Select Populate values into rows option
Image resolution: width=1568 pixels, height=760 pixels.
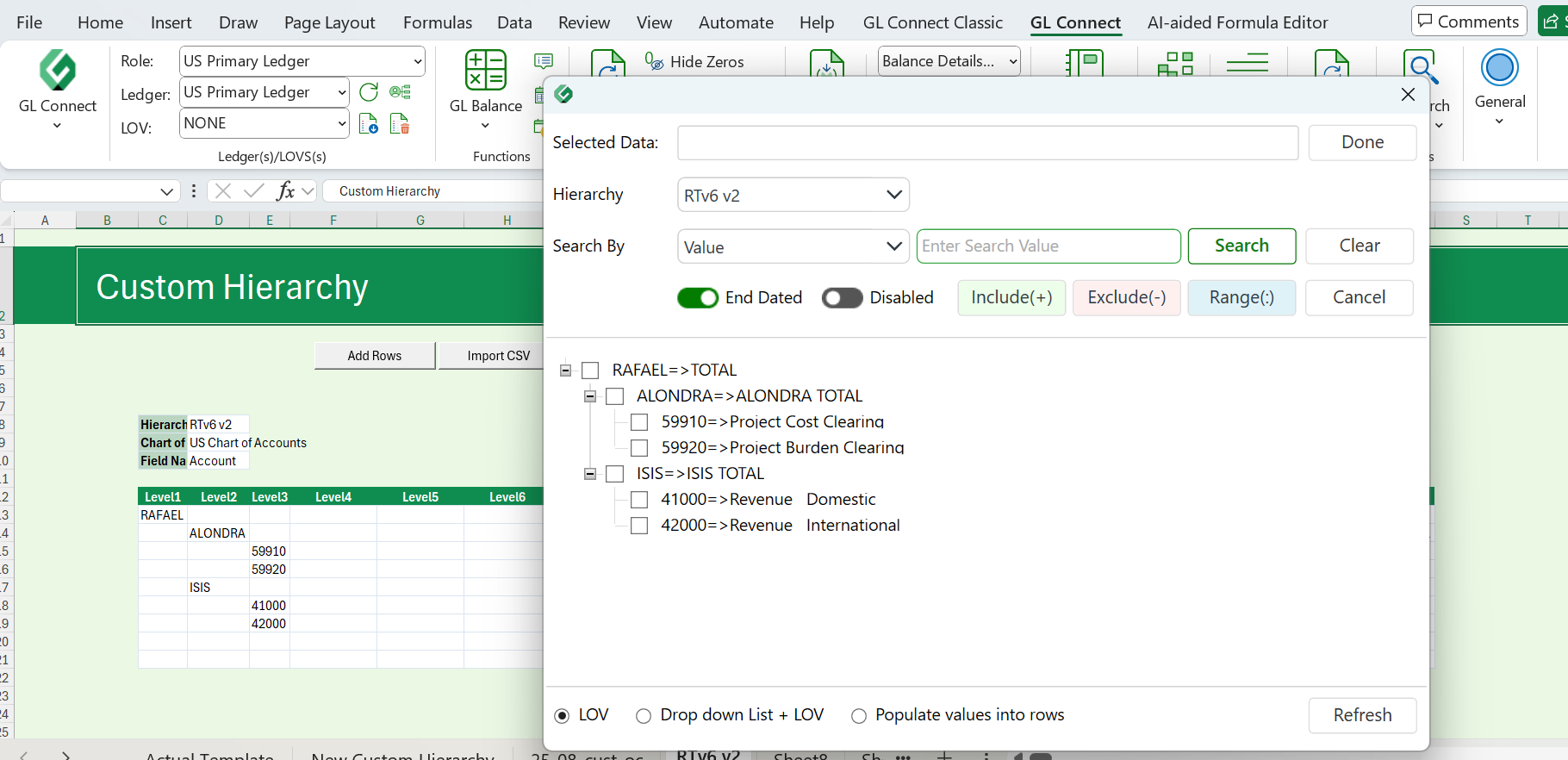[859, 716]
